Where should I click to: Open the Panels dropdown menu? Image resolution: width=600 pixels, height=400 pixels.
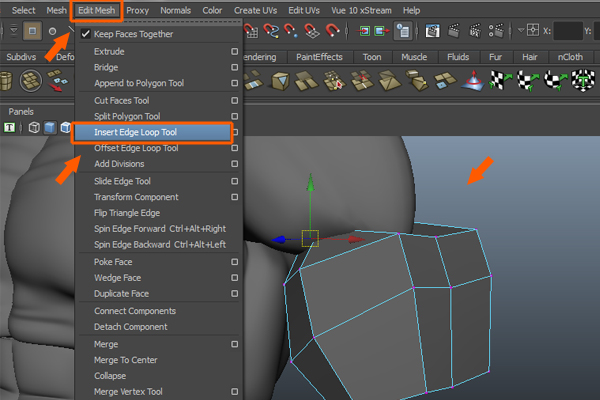click(x=21, y=111)
